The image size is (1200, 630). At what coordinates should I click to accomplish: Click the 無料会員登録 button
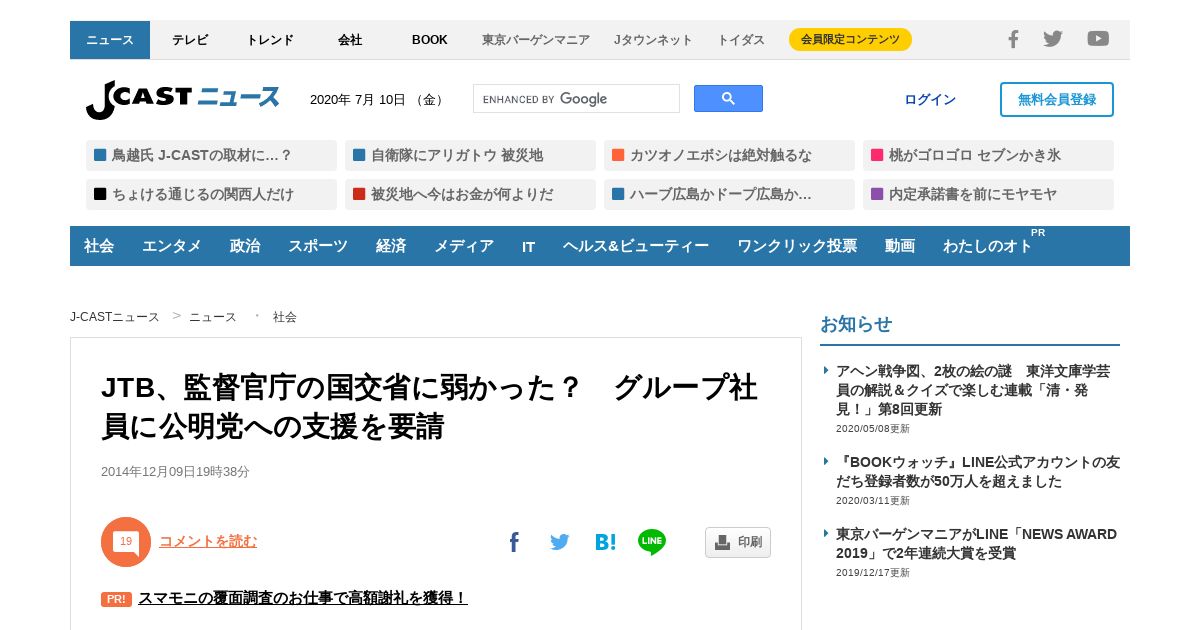click(x=1057, y=100)
